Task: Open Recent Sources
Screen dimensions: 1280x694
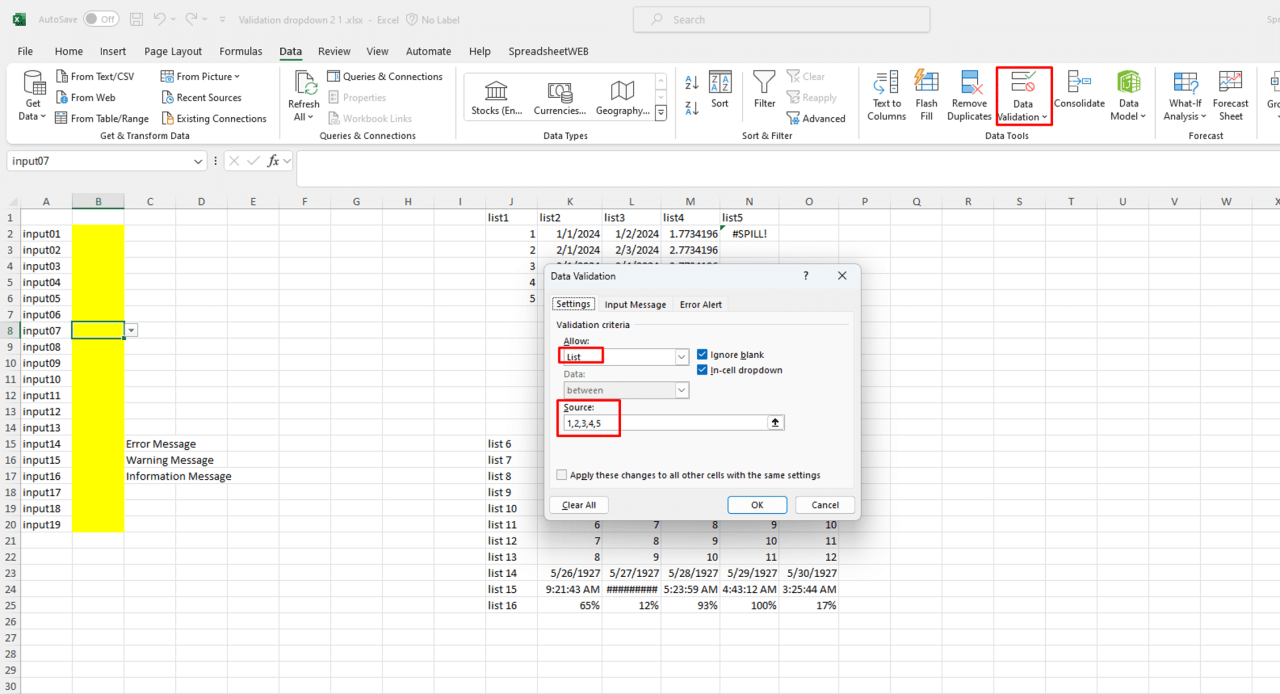Action: click(x=201, y=97)
